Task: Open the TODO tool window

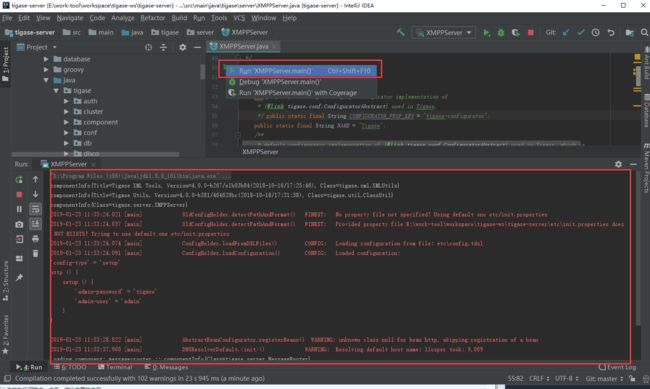Action: click(x=70, y=367)
